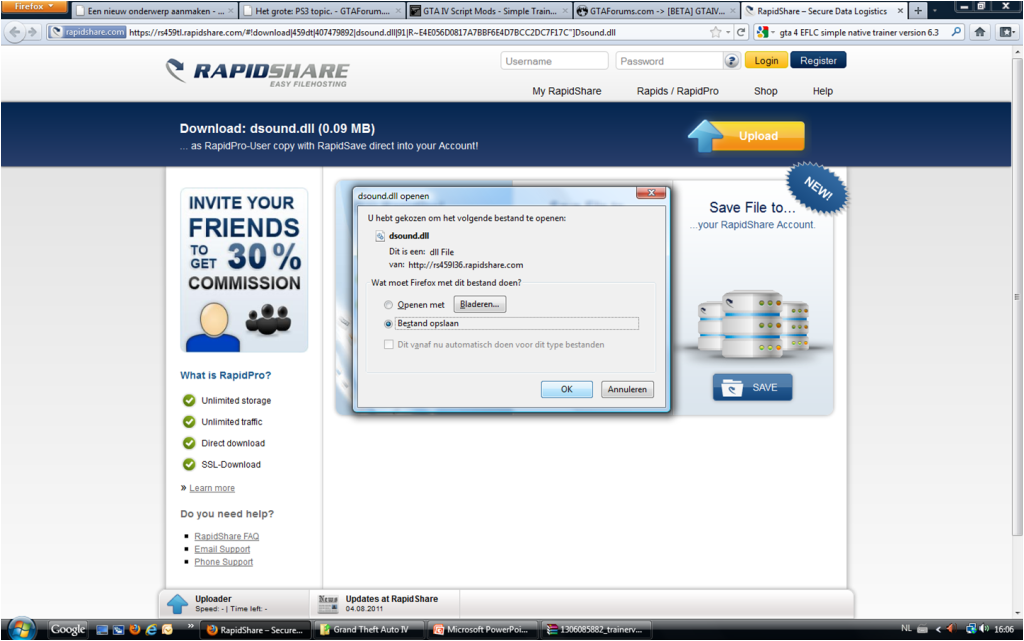Expand the quick launch overflow chevron
1024x641 pixels.
click(191, 627)
